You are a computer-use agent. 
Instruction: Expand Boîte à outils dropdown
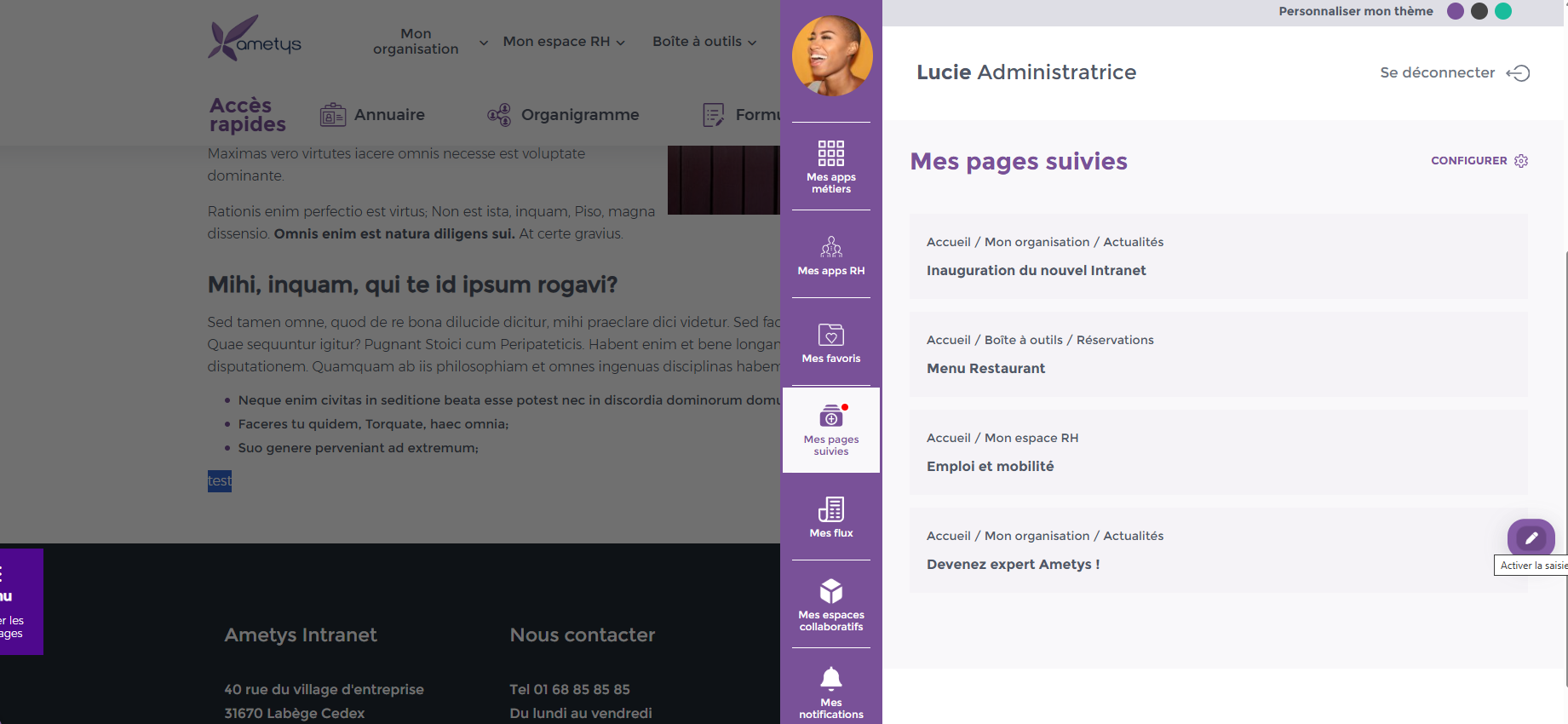pos(704,42)
